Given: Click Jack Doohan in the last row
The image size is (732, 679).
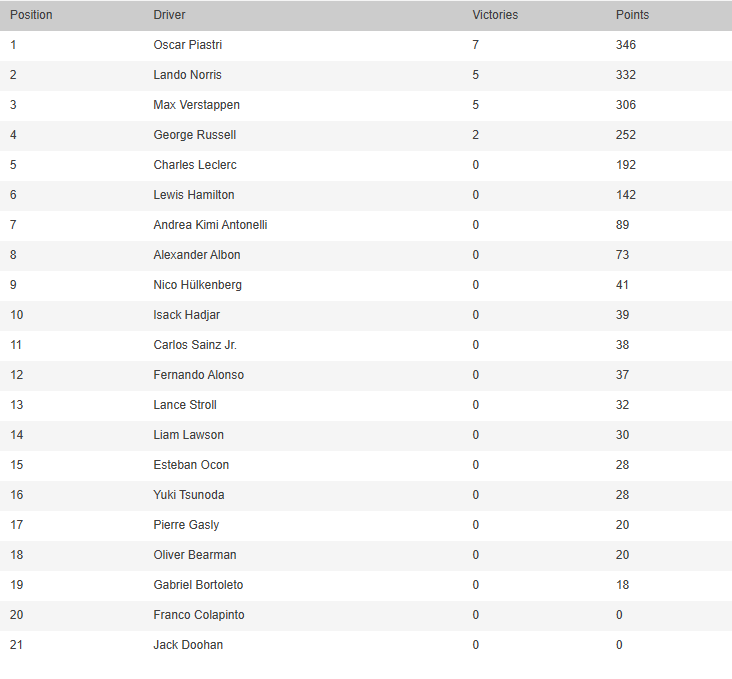Looking at the screenshot, I should [x=188, y=645].
